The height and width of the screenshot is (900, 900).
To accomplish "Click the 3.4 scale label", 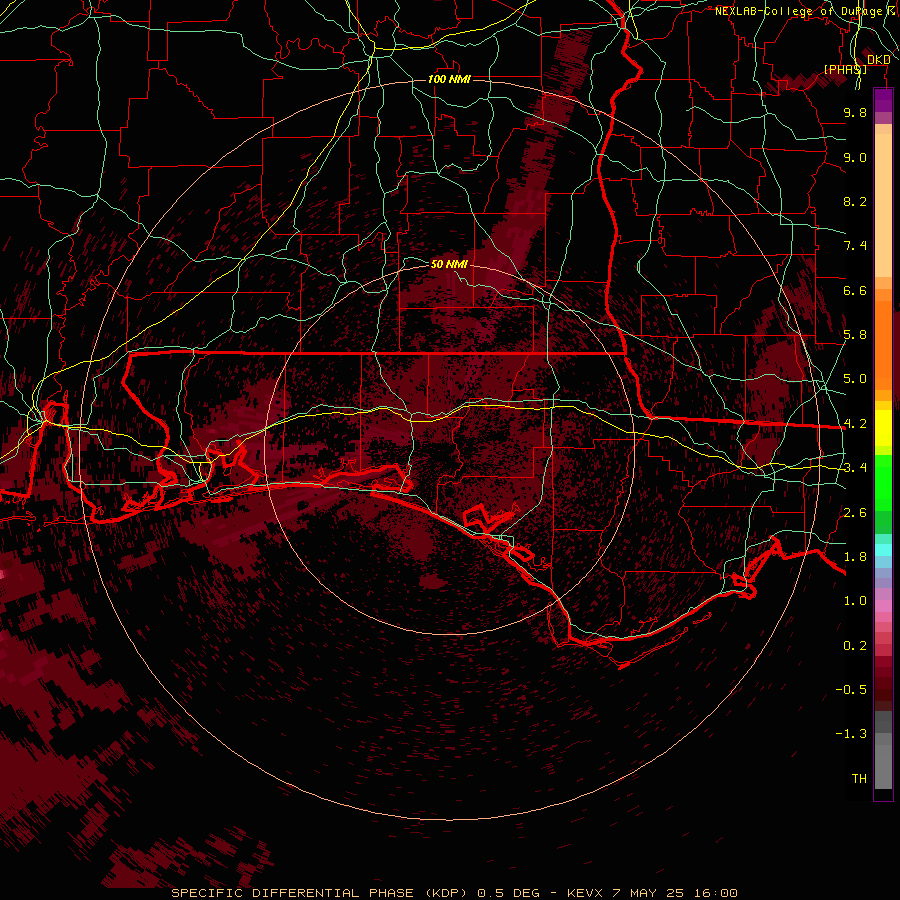I will point(855,468).
